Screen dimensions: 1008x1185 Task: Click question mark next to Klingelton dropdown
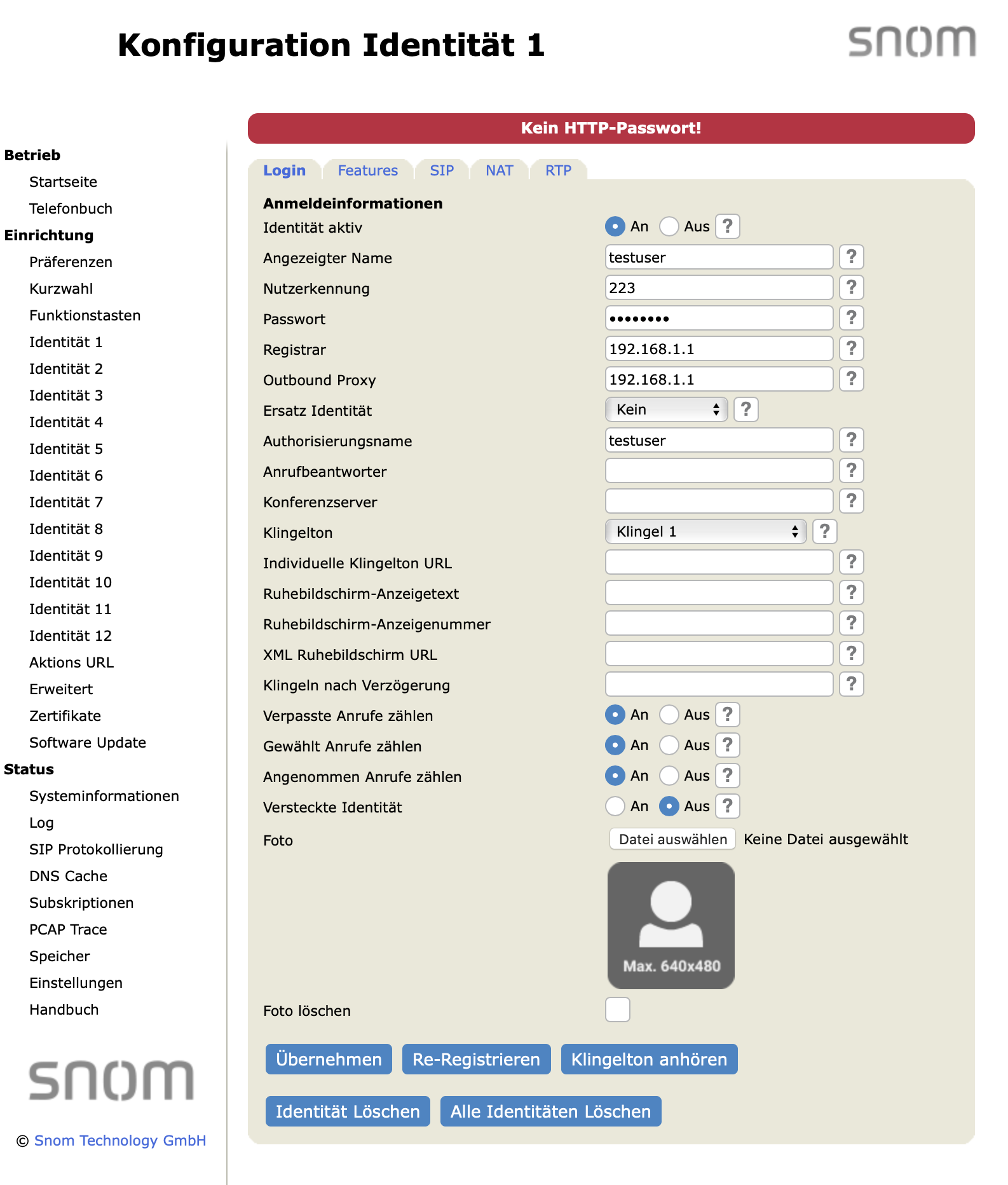[x=824, y=532]
